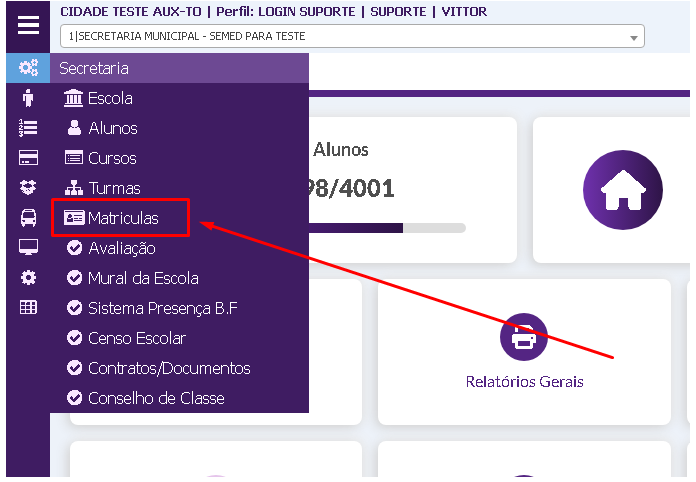This screenshot has width=696, height=482.
Task: Click the person sidebar icon
Action: tap(28, 98)
